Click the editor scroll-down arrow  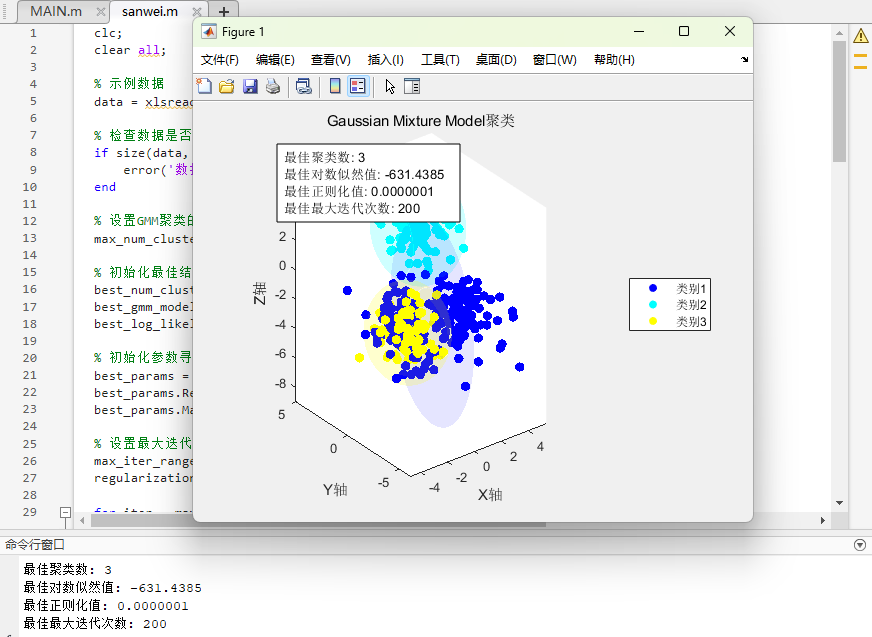click(x=839, y=503)
